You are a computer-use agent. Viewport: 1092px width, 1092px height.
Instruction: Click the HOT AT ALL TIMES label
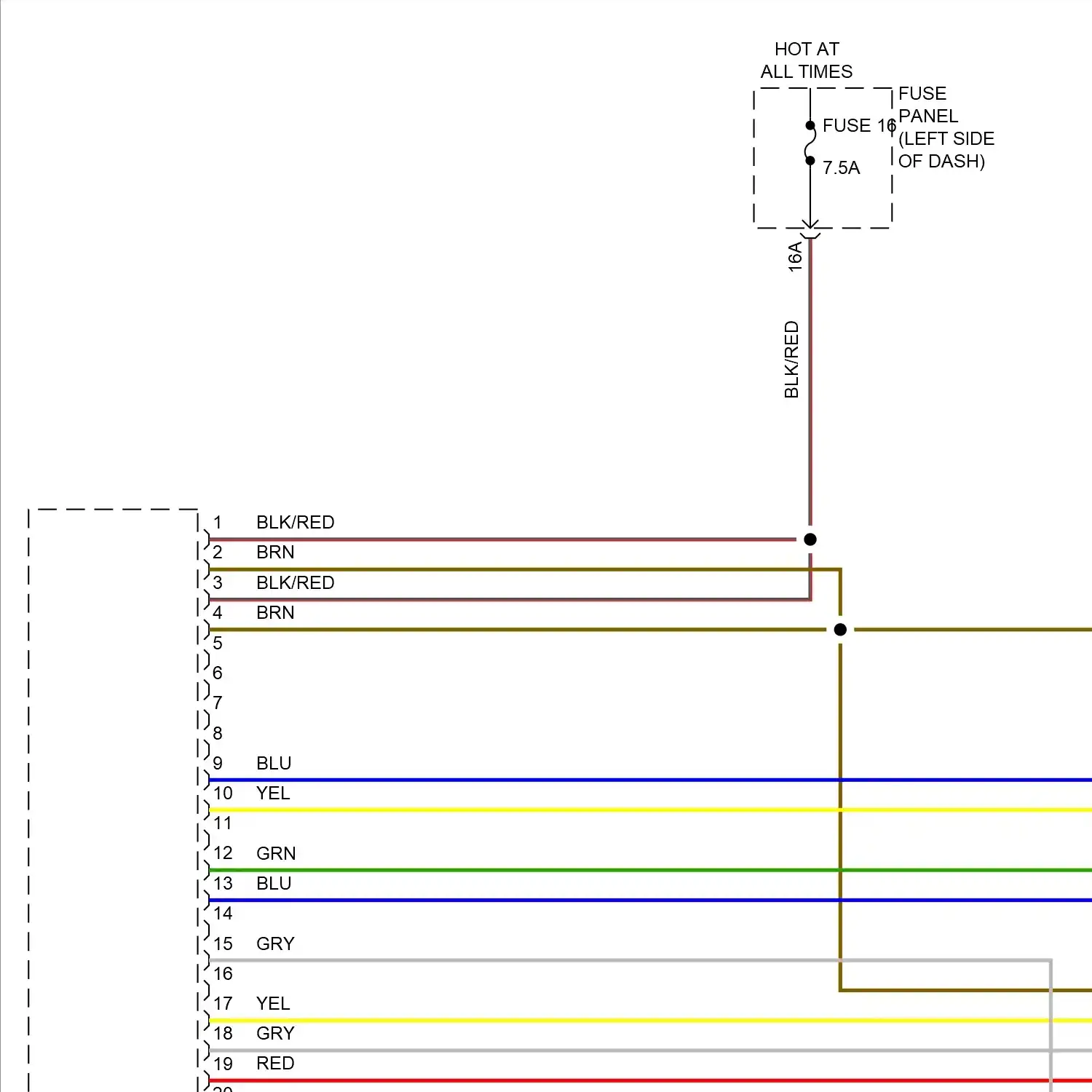coord(807,60)
